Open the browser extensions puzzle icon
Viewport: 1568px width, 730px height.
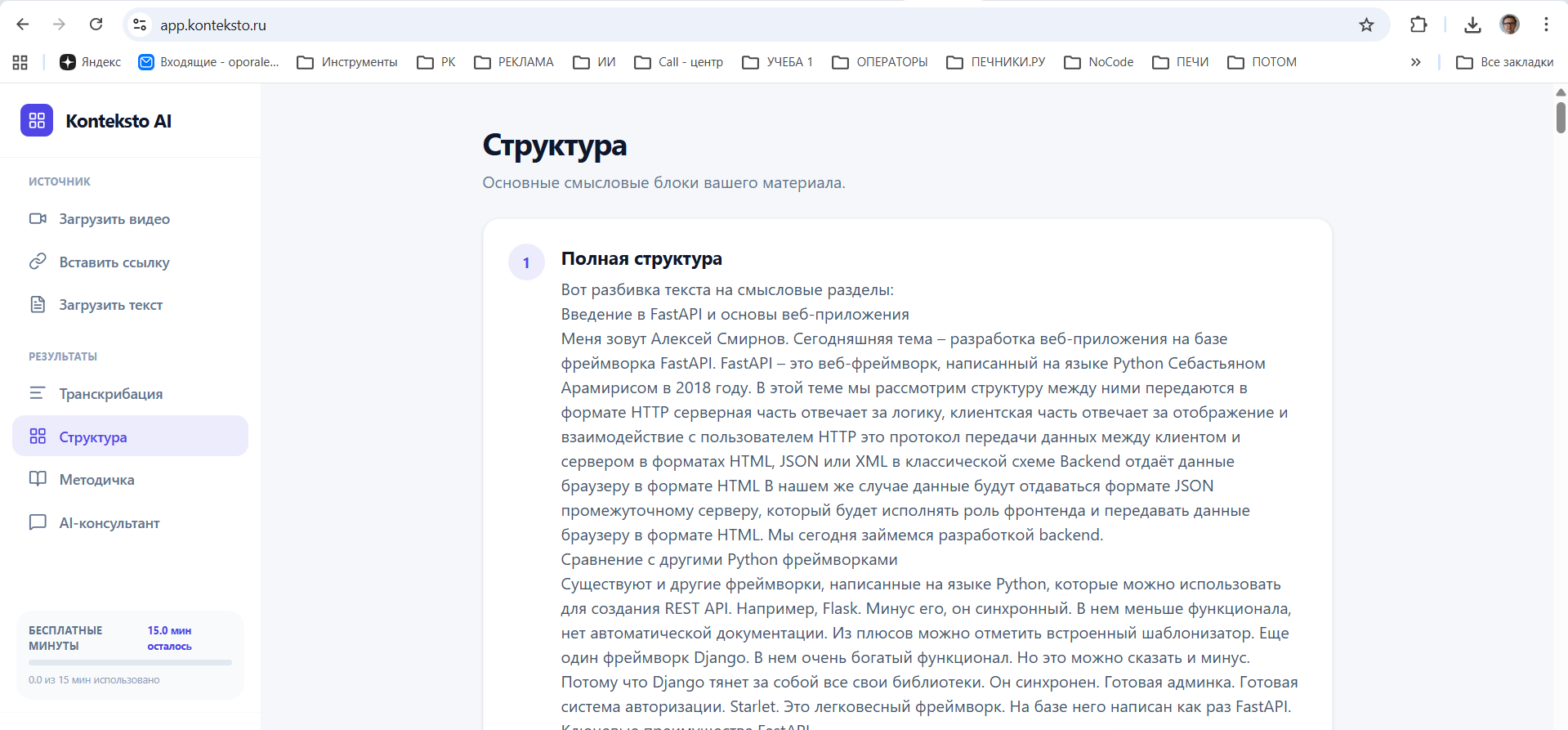click(x=1418, y=25)
